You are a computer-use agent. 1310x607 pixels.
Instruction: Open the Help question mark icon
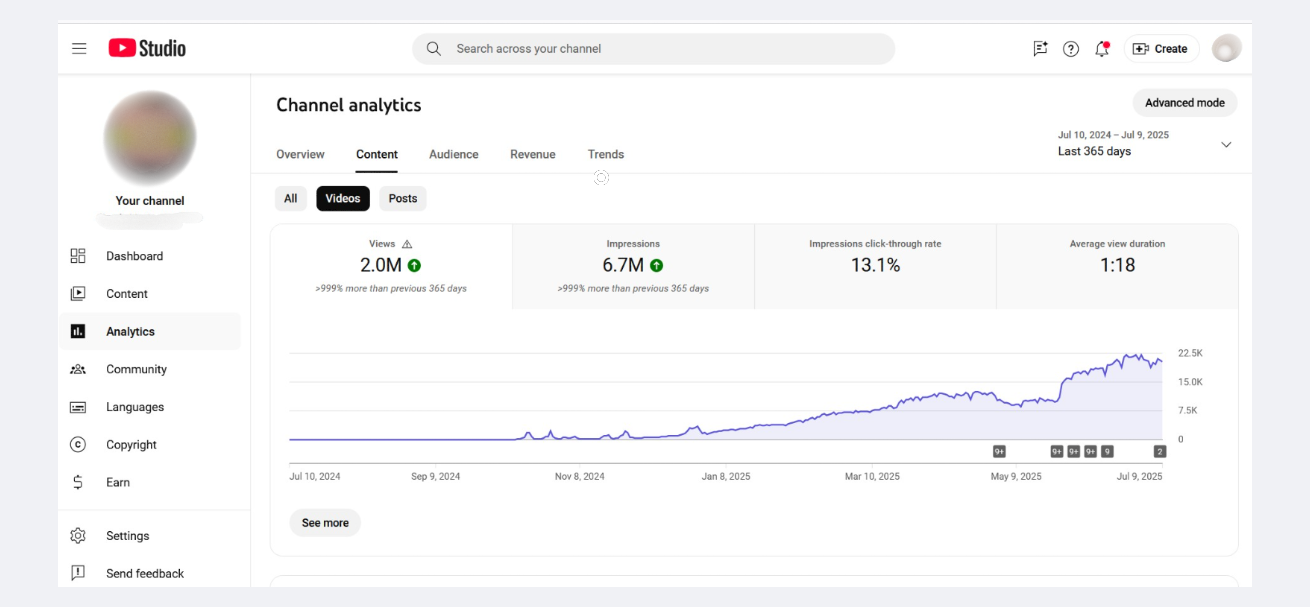1071,48
